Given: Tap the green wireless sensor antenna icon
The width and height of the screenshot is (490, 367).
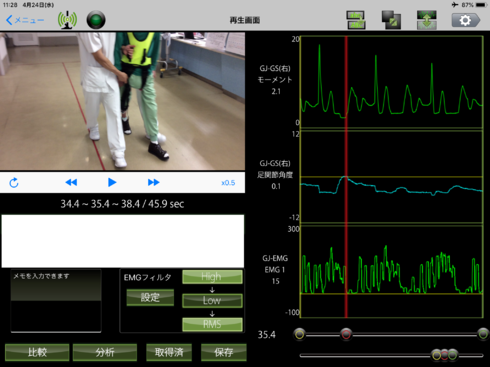Looking at the screenshot, I should 67,20.
